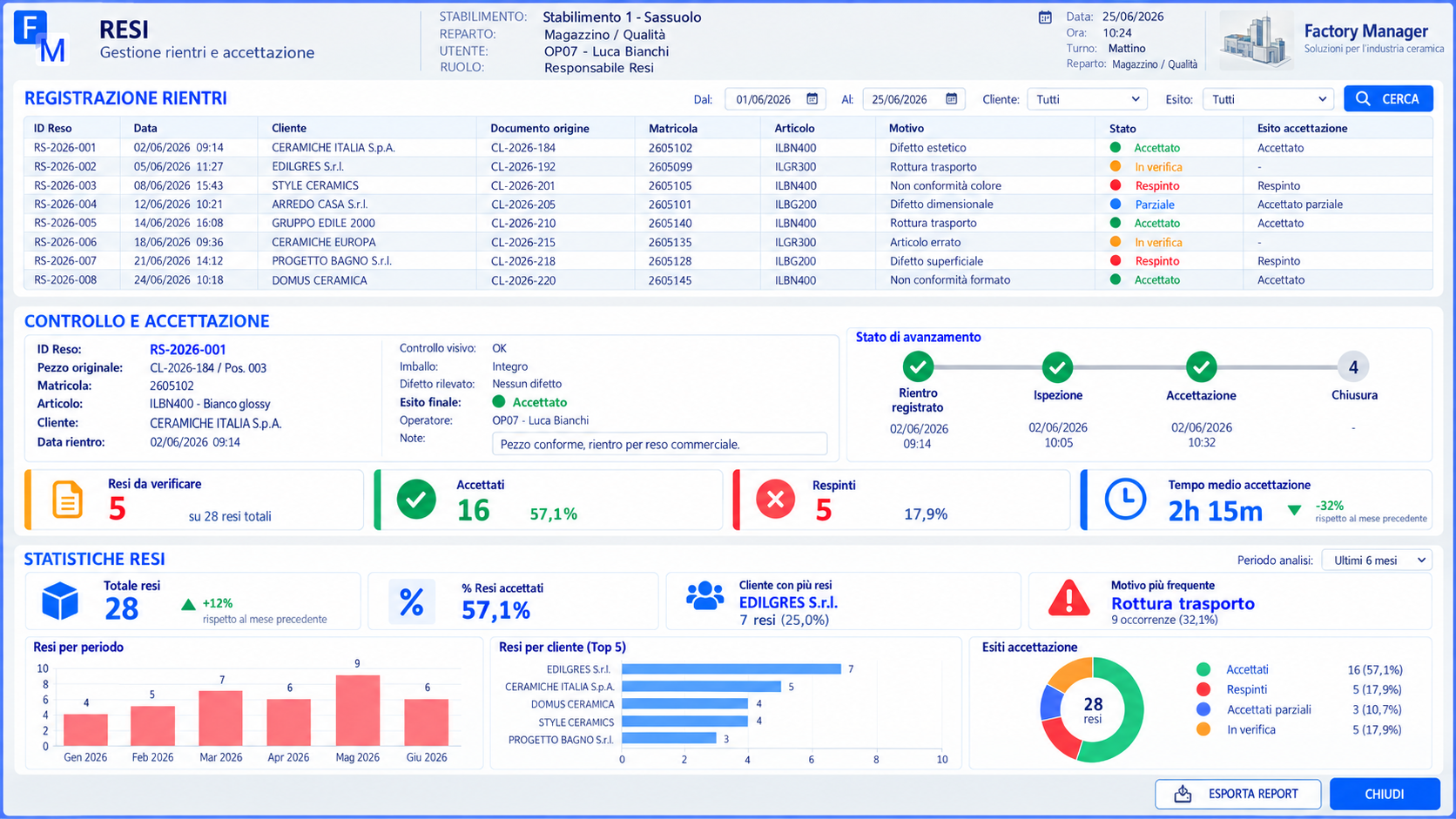
Task: Click the green Esito finale Accettato dot
Action: pyautogui.click(x=499, y=402)
